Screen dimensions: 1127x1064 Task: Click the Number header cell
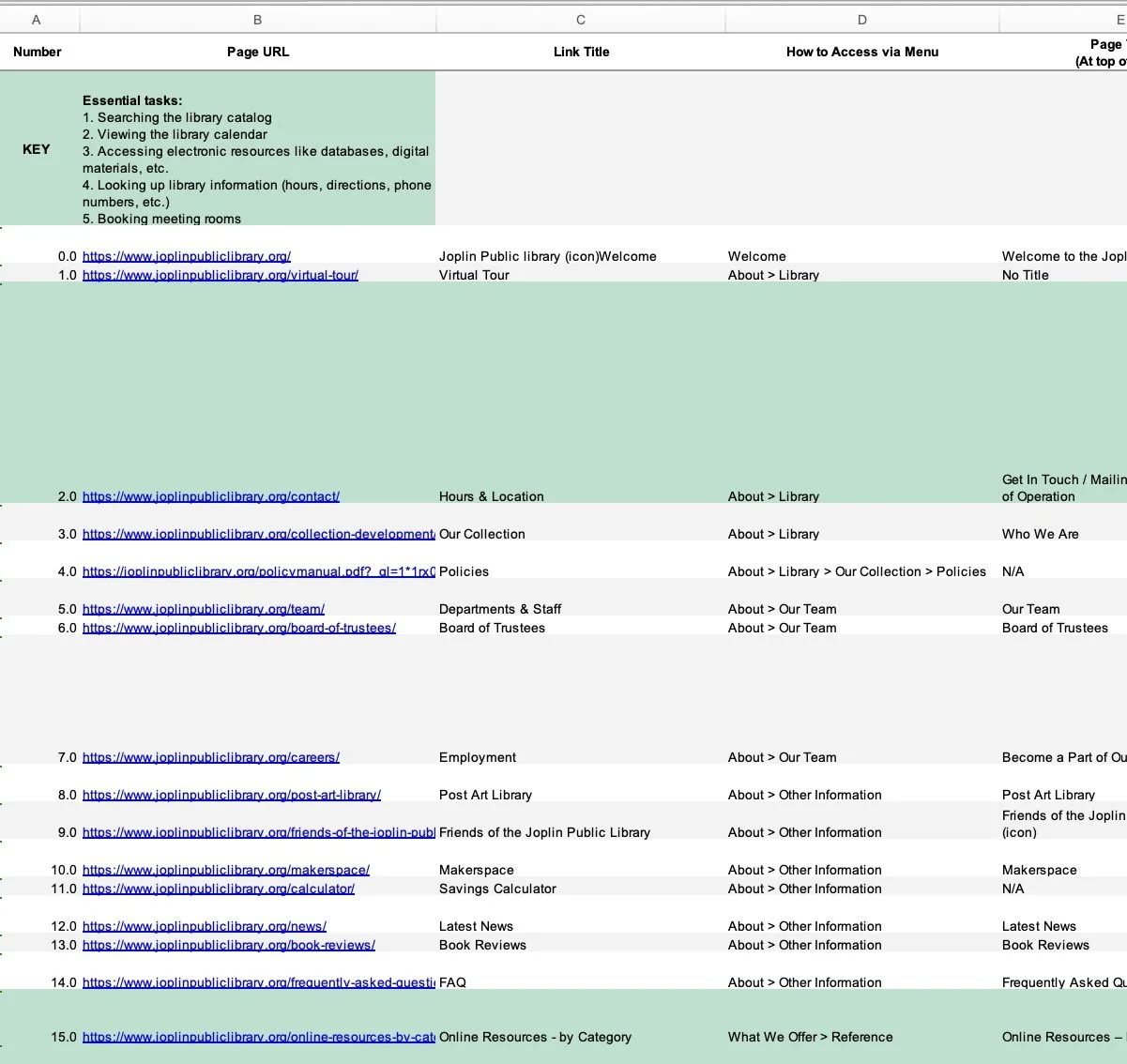38,53
